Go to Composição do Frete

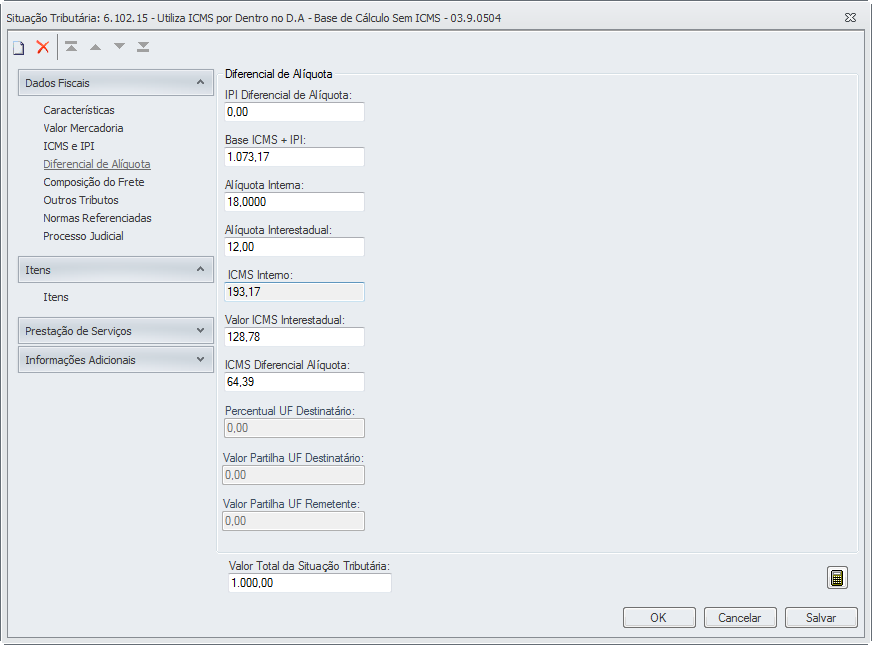tap(94, 182)
